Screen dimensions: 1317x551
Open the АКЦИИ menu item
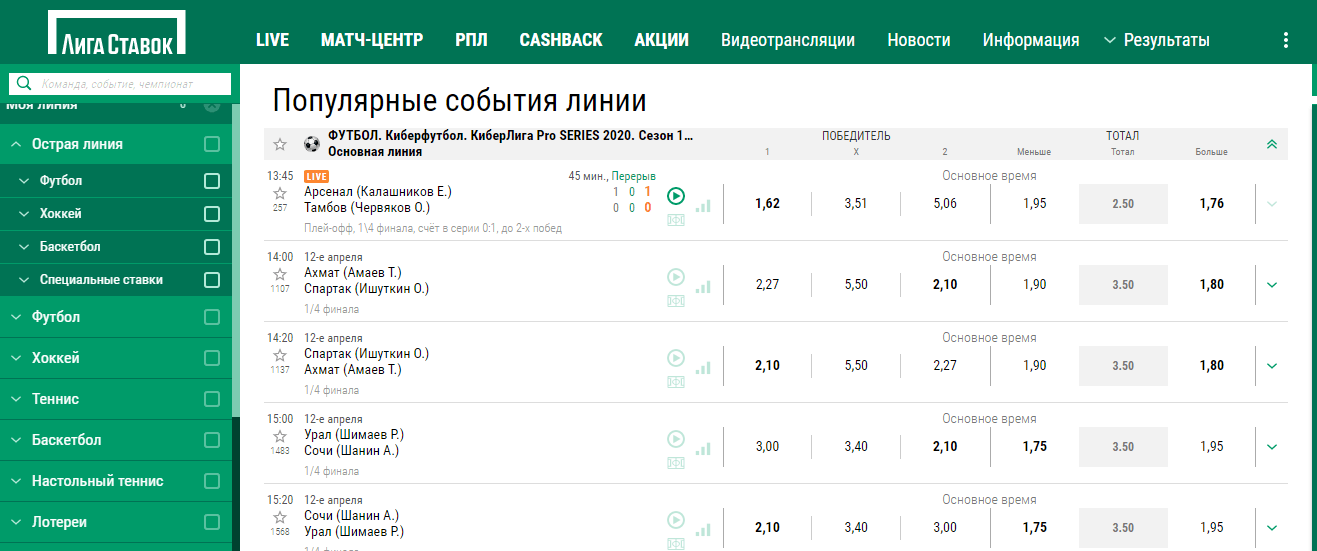coord(662,40)
